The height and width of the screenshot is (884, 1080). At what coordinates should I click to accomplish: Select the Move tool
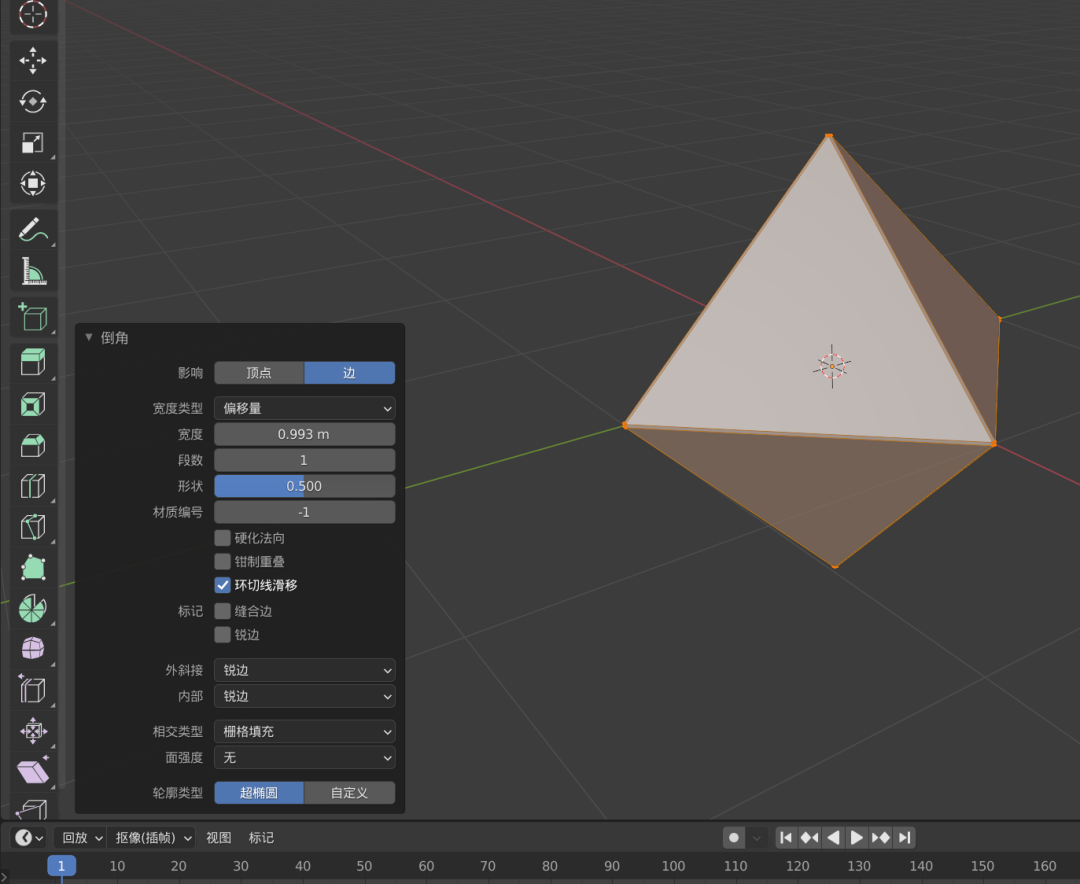tap(32, 61)
